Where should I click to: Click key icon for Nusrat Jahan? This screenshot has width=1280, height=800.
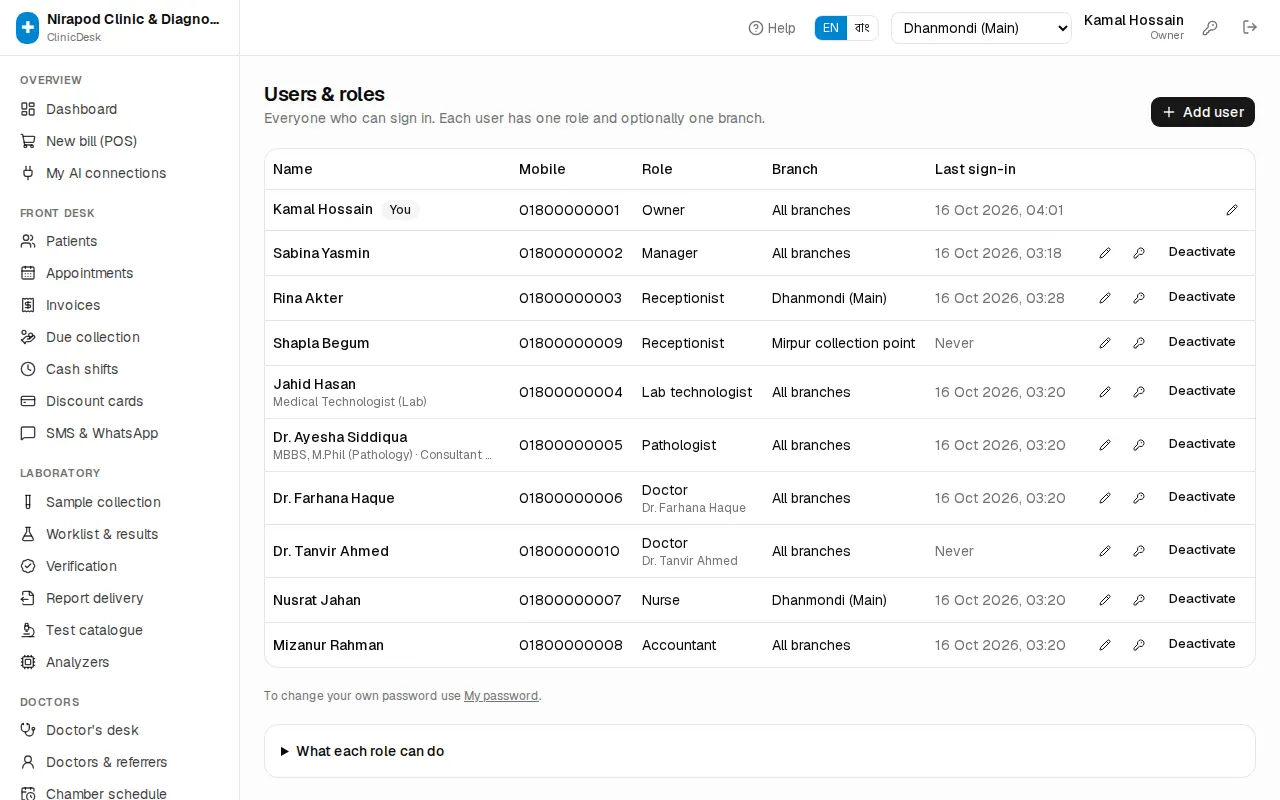pyautogui.click(x=1139, y=600)
